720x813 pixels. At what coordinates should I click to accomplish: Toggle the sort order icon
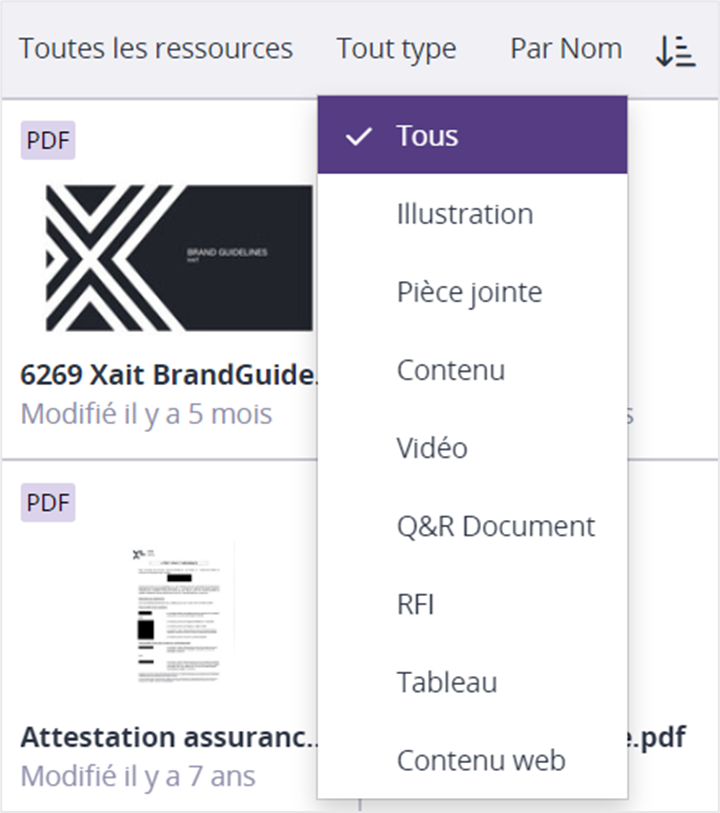click(675, 50)
